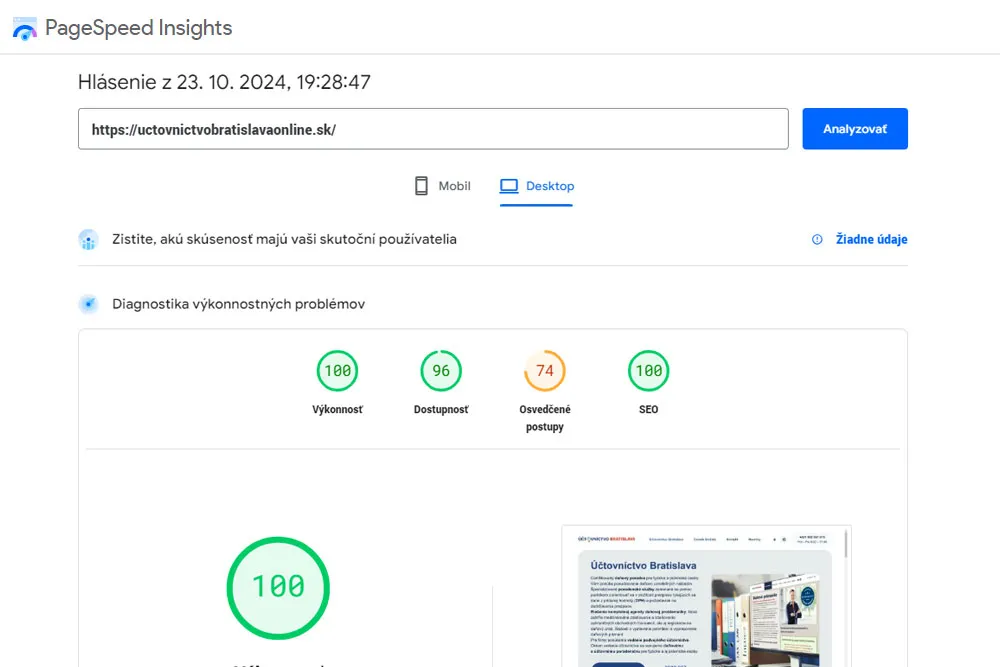1000x667 pixels.
Task: Click the Analyzovať button
Action: [855, 129]
